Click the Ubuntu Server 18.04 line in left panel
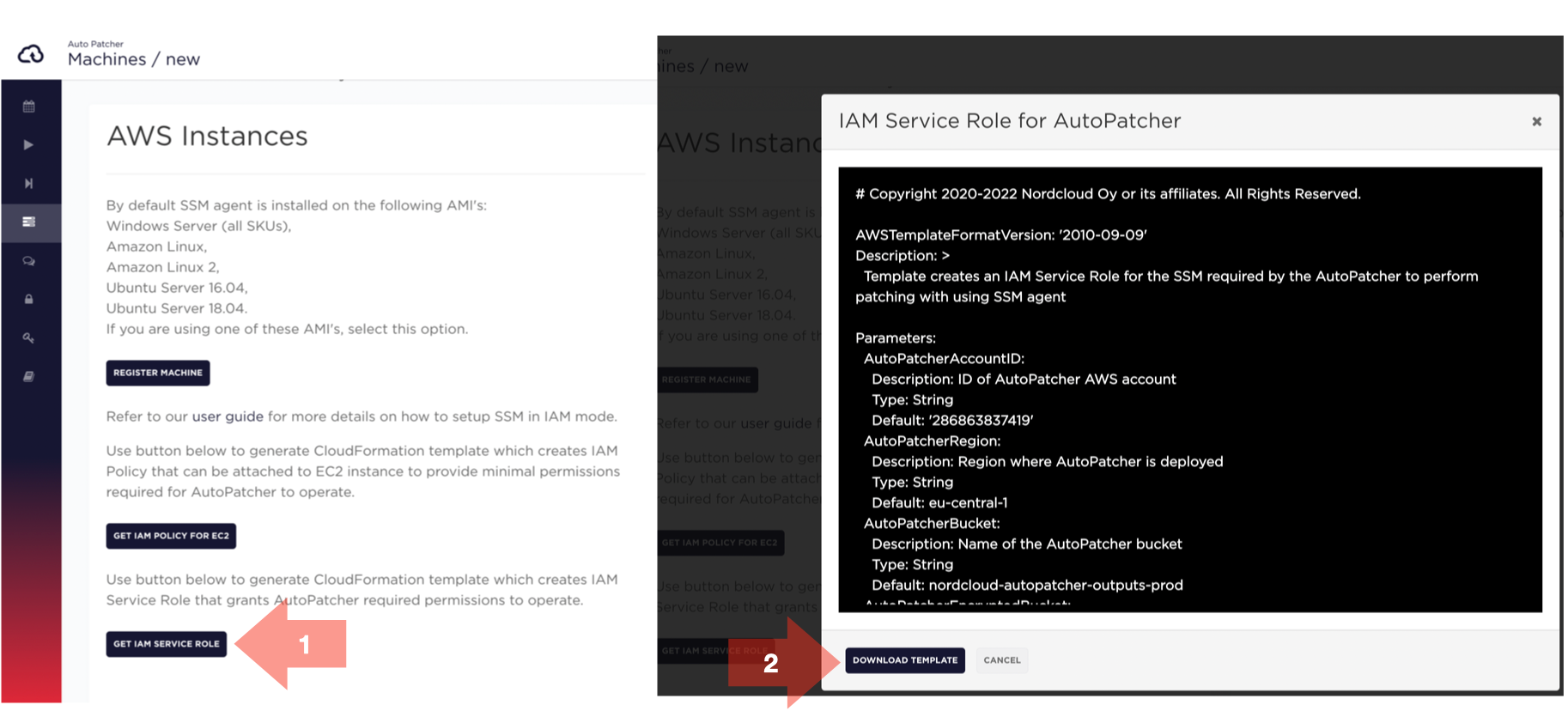The image size is (1568, 711). (177, 308)
